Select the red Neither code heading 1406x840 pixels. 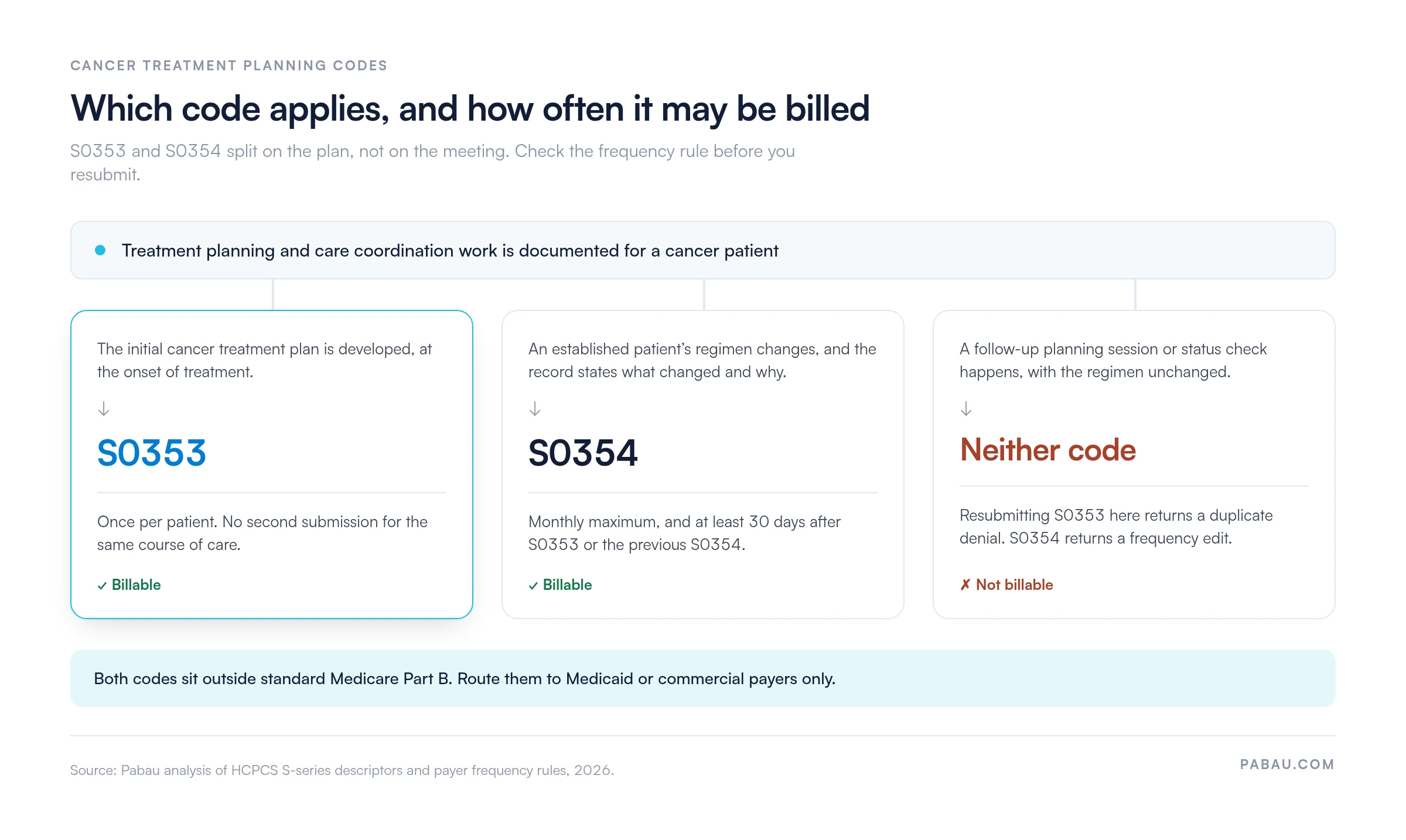pyautogui.click(x=1047, y=450)
